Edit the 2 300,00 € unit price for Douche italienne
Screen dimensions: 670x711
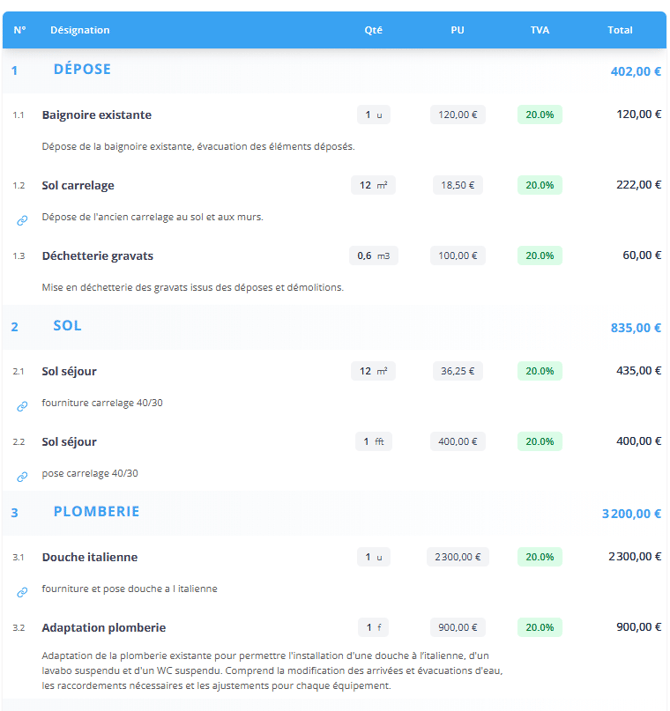pos(456,557)
